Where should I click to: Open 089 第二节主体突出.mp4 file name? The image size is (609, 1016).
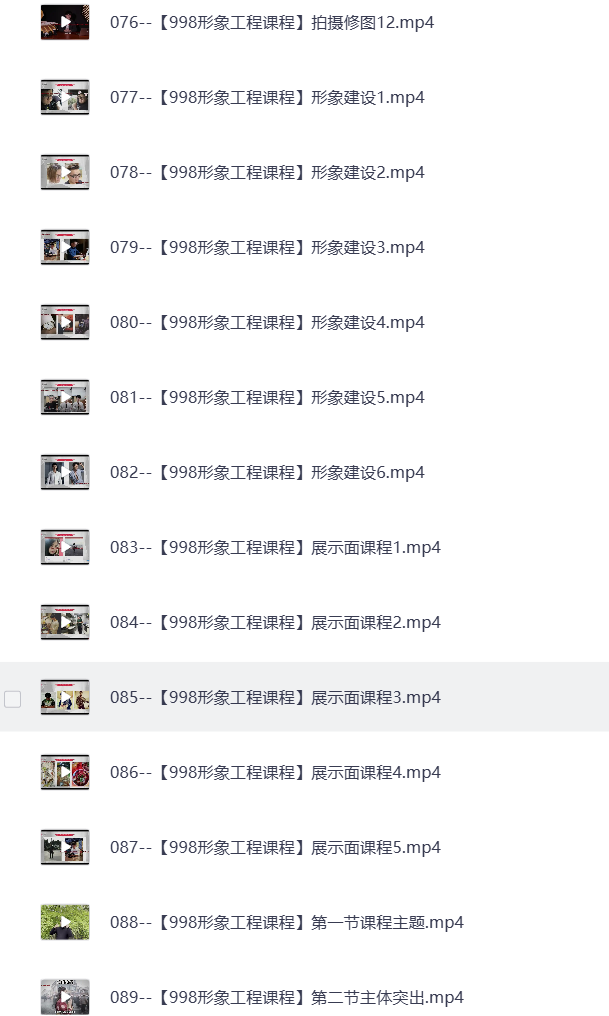pyautogui.click(x=287, y=997)
